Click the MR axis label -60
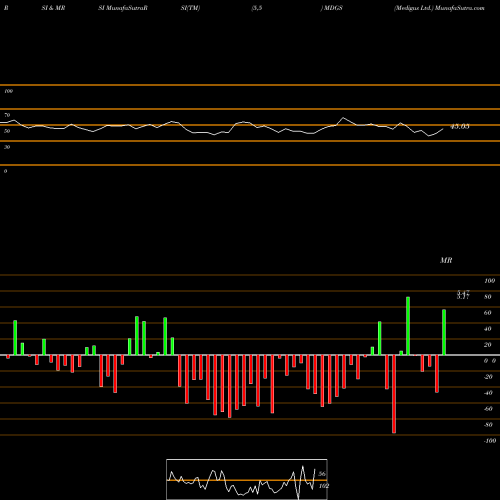500x500 pixels. tap(488, 409)
